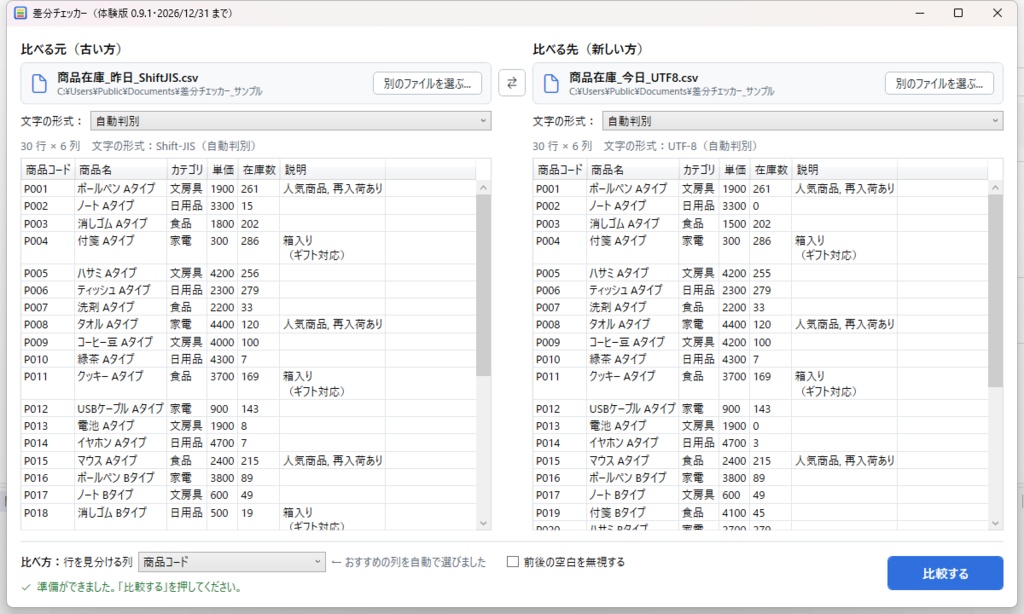Click right table 在庫数 column header
1024x614 pixels.
[771, 170]
